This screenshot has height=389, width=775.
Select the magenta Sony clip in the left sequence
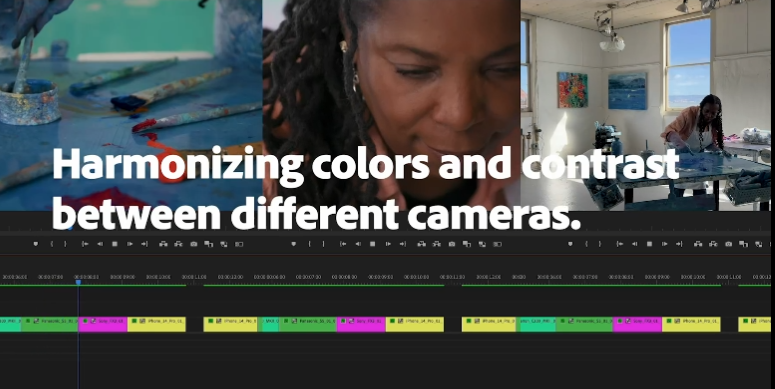[103, 324]
